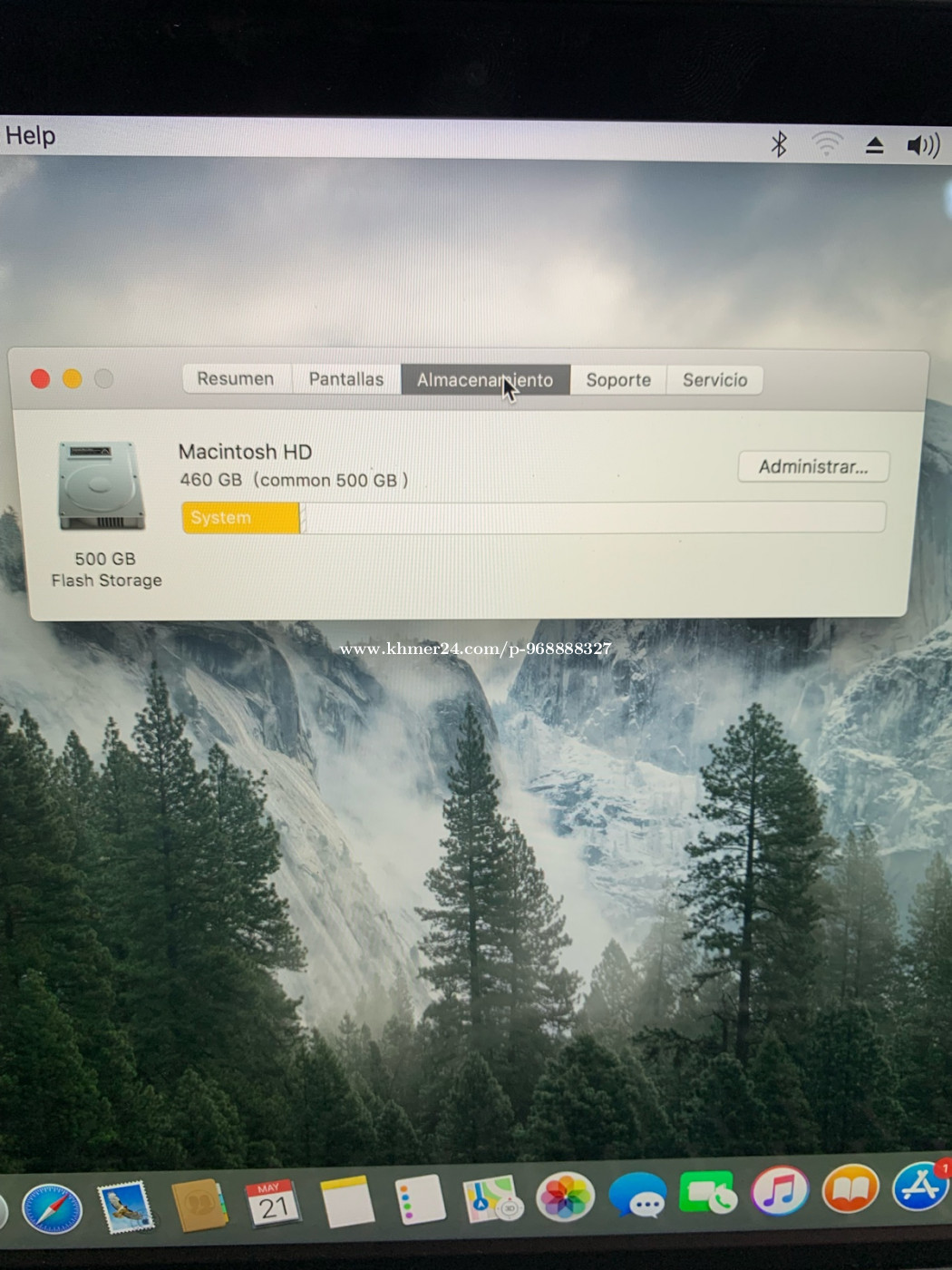
Task: Switch to the Pantallas tab
Action: point(346,379)
